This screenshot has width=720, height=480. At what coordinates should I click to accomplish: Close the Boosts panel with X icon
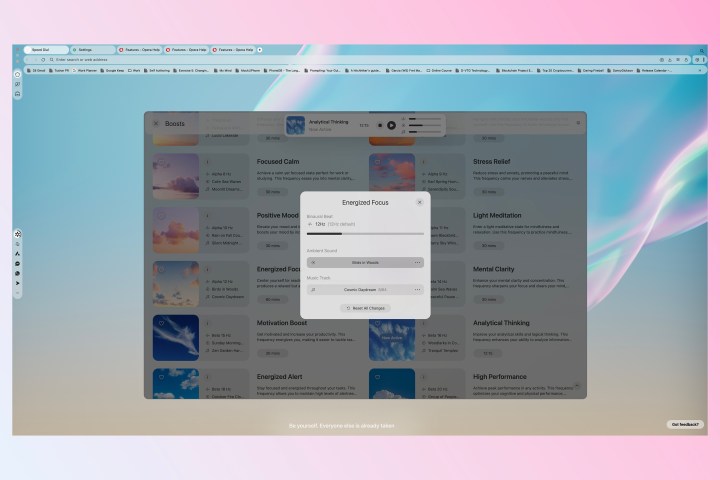pyautogui.click(x=155, y=123)
